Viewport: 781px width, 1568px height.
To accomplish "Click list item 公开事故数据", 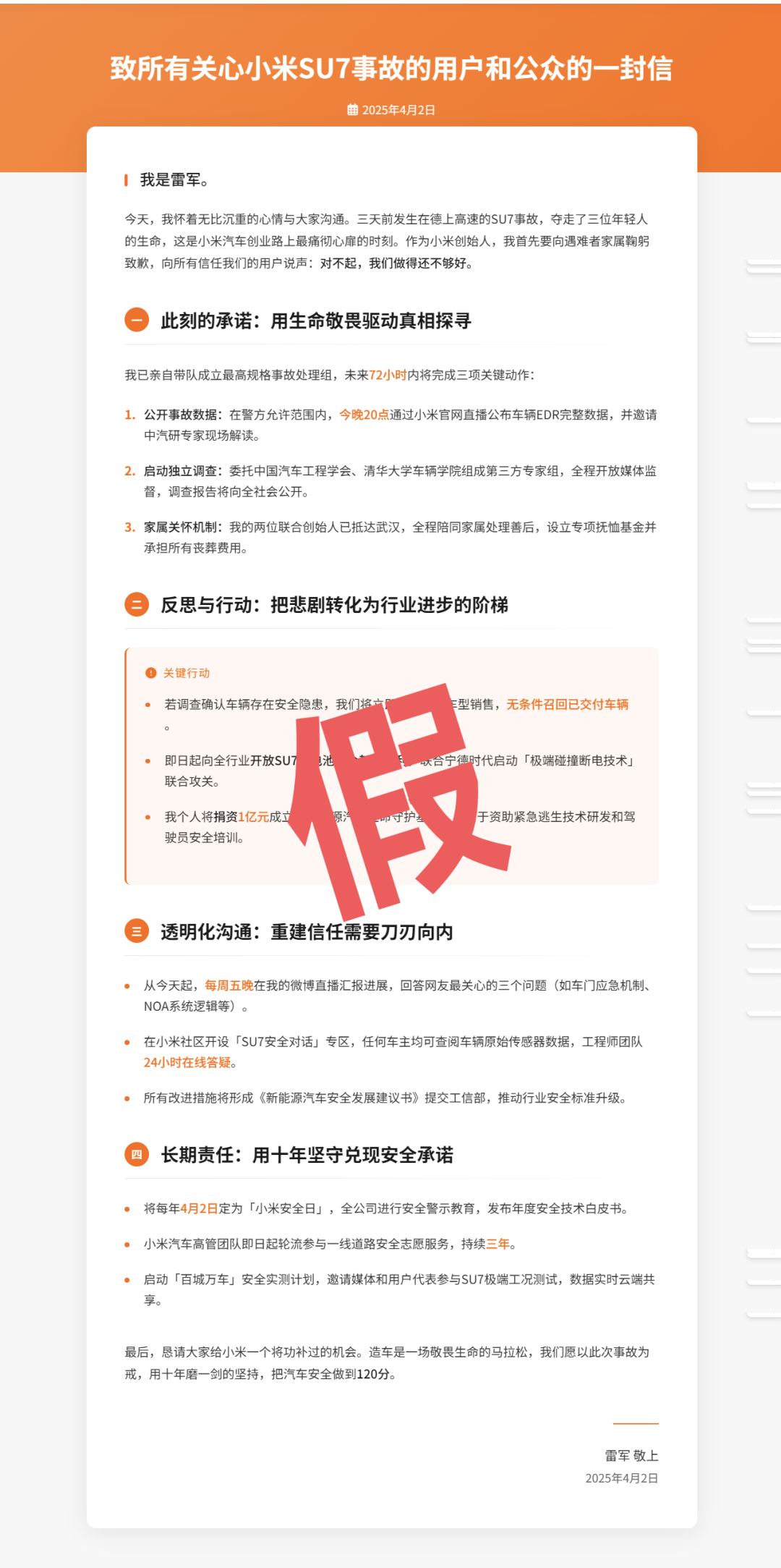I will click(x=400, y=425).
